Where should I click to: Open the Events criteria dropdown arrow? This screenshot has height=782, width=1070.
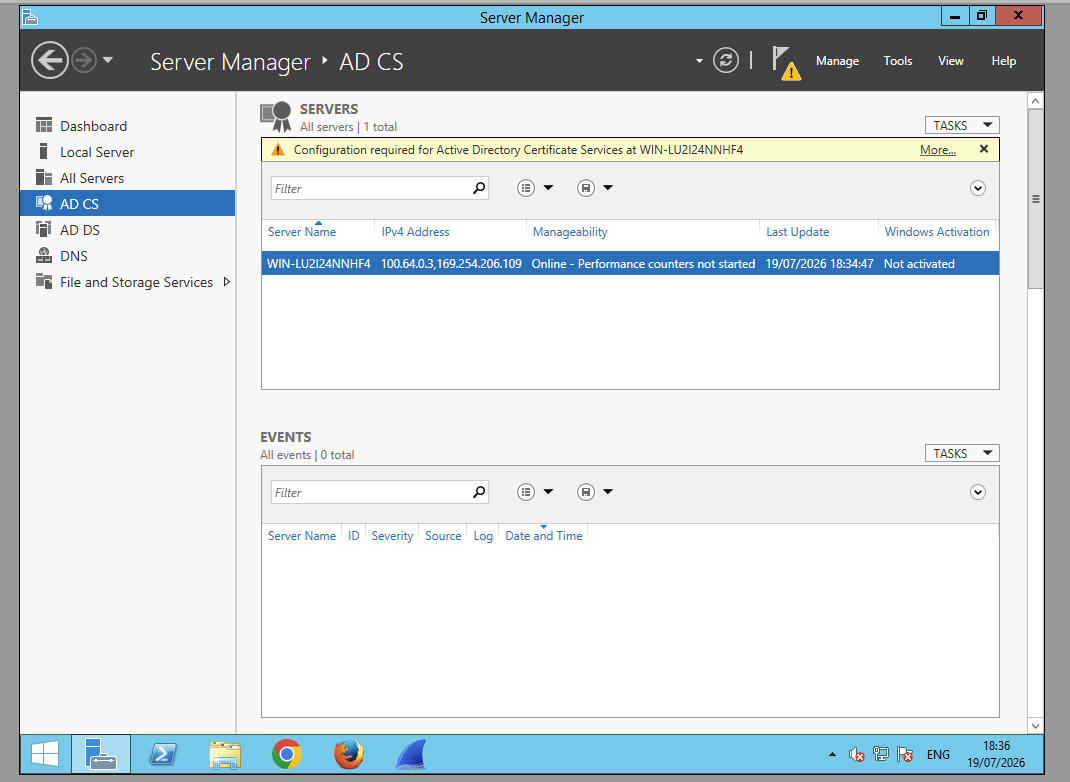coord(548,492)
